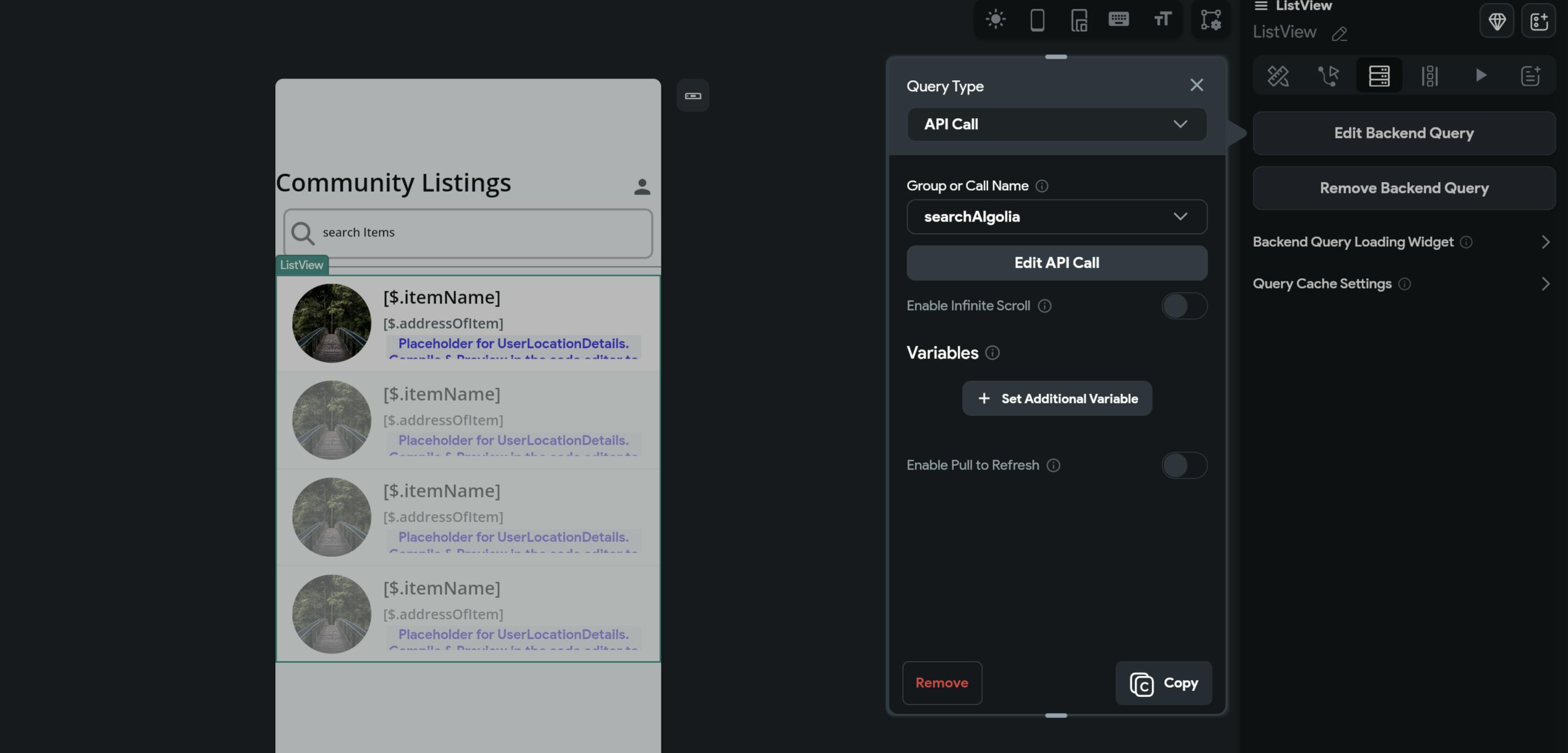The height and width of the screenshot is (753, 1568).
Task: Click the search Items field on canvas
Action: (x=468, y=232)
